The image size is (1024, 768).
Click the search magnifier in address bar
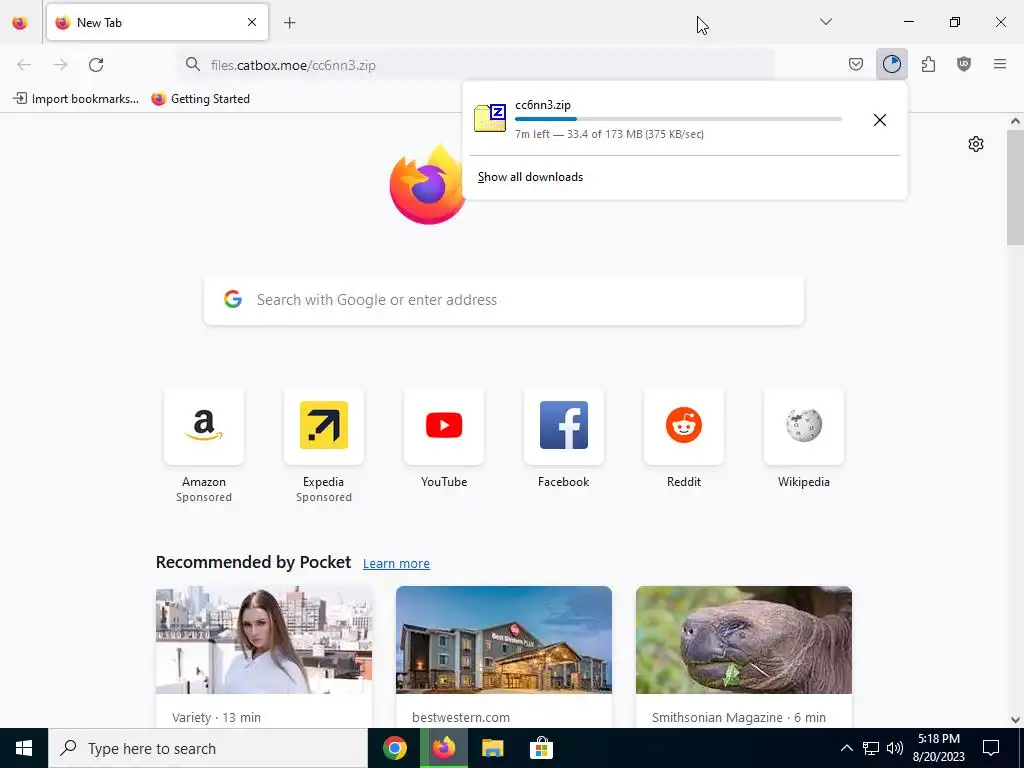pyautogui.click(x=193, y=64)
